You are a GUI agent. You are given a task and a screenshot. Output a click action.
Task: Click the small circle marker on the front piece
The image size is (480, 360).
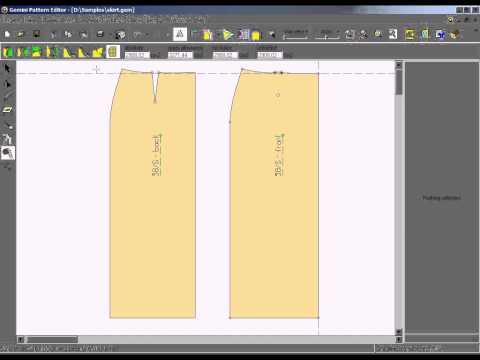point(278,95)
